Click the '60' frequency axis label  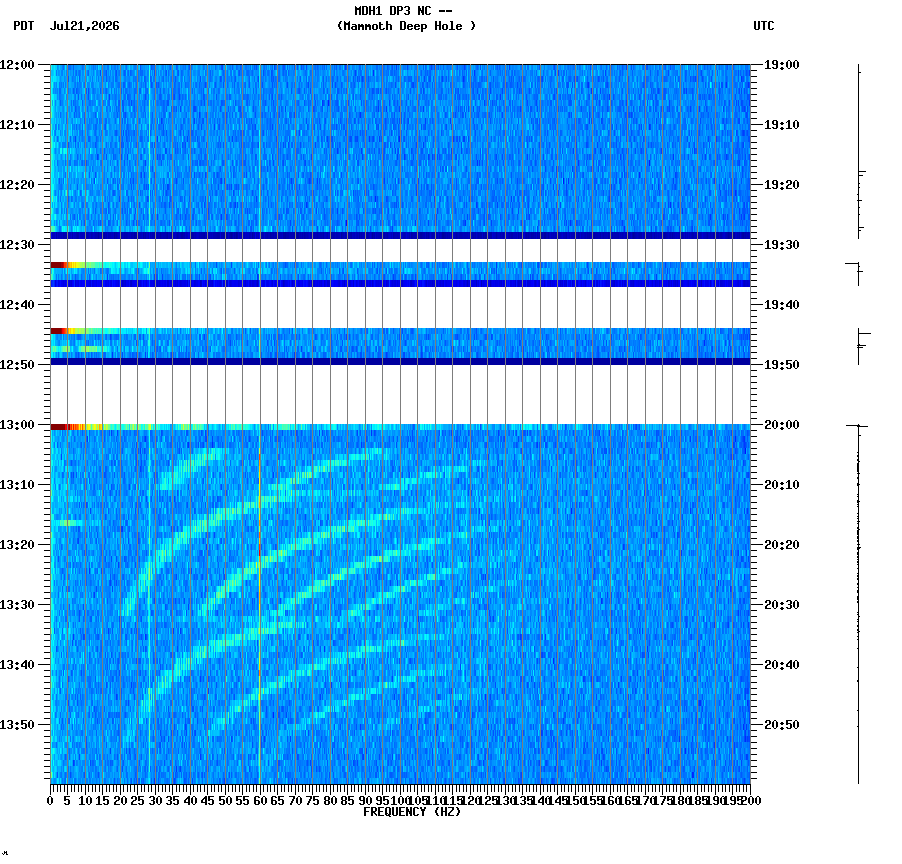pos(260,801)
